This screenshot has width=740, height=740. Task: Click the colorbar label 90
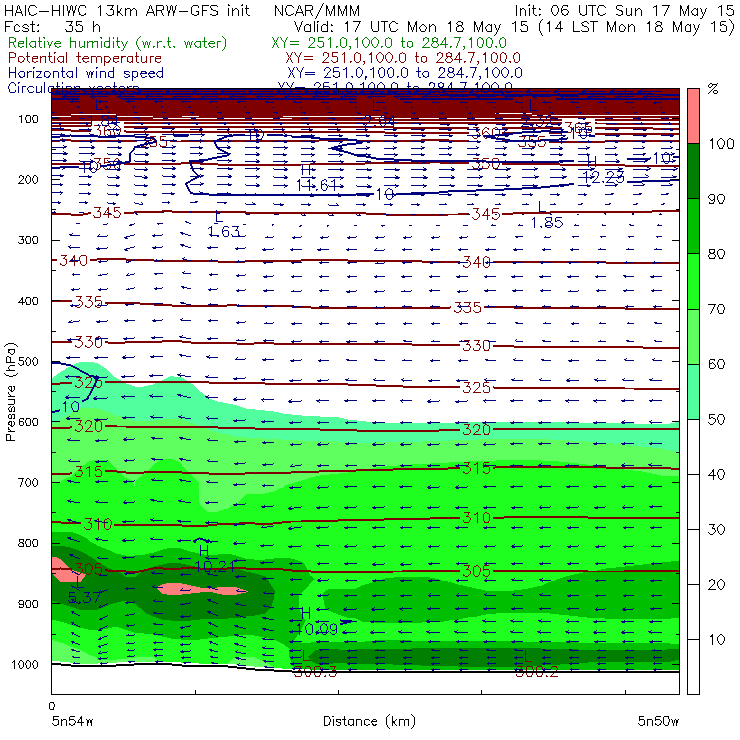click(x=716, y=199)
